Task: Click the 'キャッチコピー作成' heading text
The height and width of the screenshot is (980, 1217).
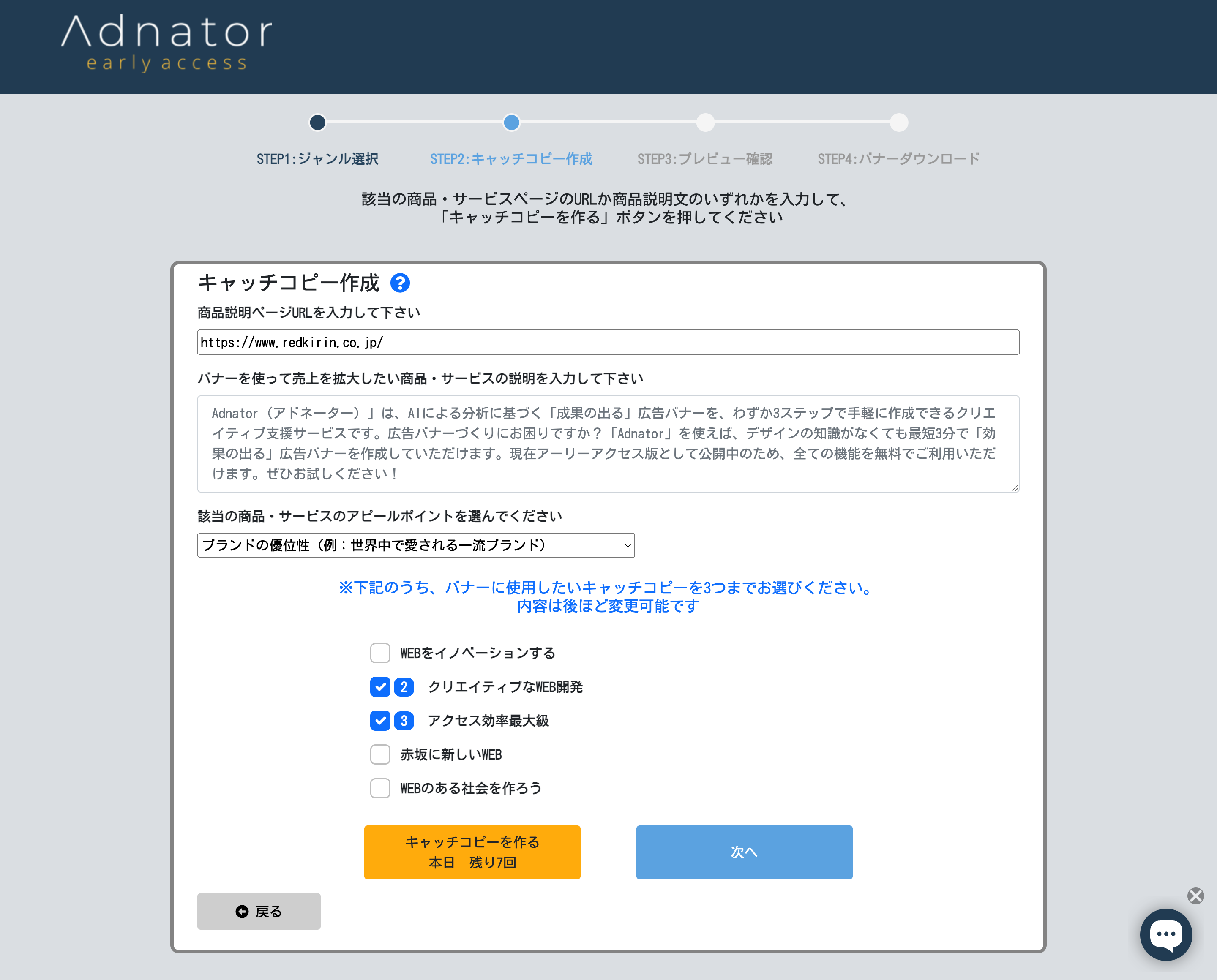Action: tap(288, 283)
